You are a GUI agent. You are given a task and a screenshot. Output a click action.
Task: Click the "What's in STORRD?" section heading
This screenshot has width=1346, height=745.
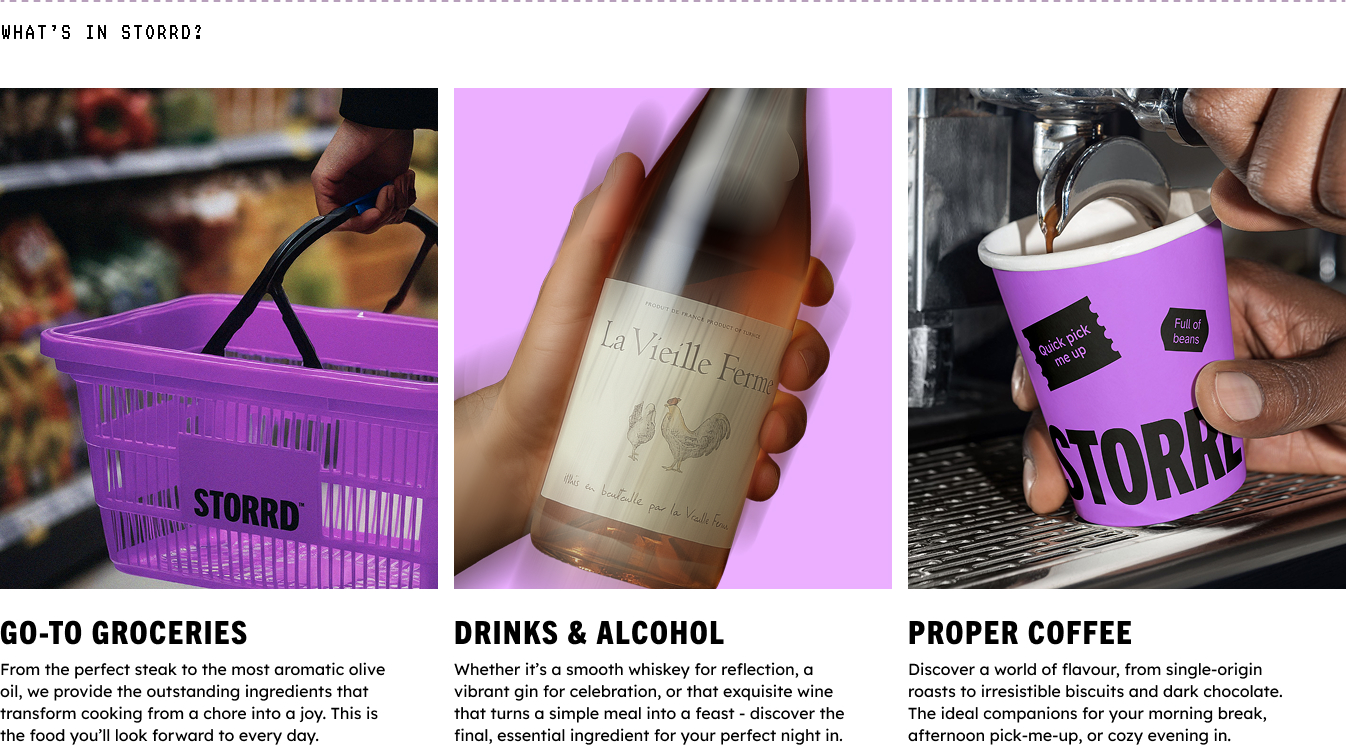[x=102, y=32]
